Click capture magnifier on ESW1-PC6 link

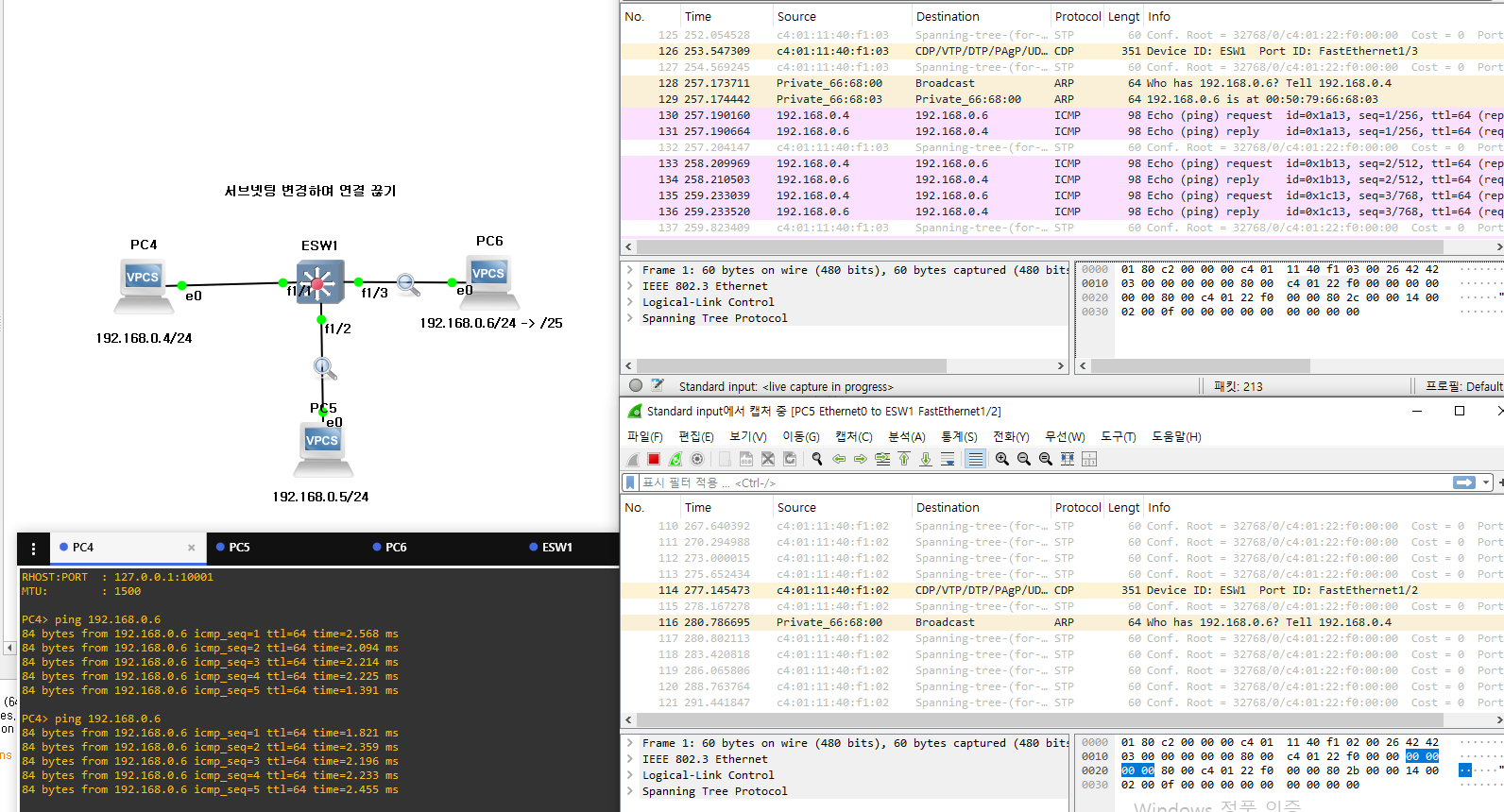[x=407, y=283]
